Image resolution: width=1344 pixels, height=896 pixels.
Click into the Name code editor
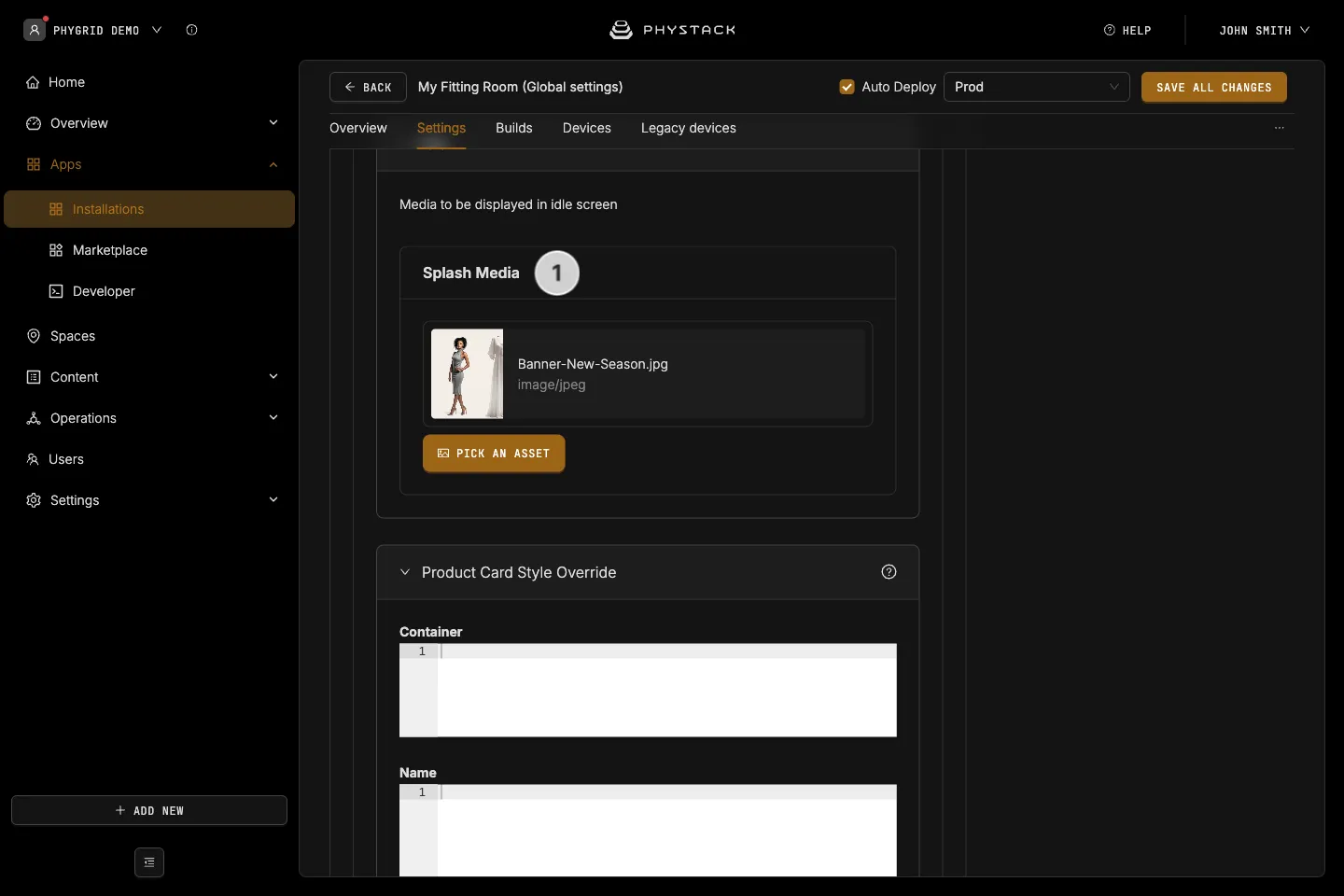(x=648, y=831)
